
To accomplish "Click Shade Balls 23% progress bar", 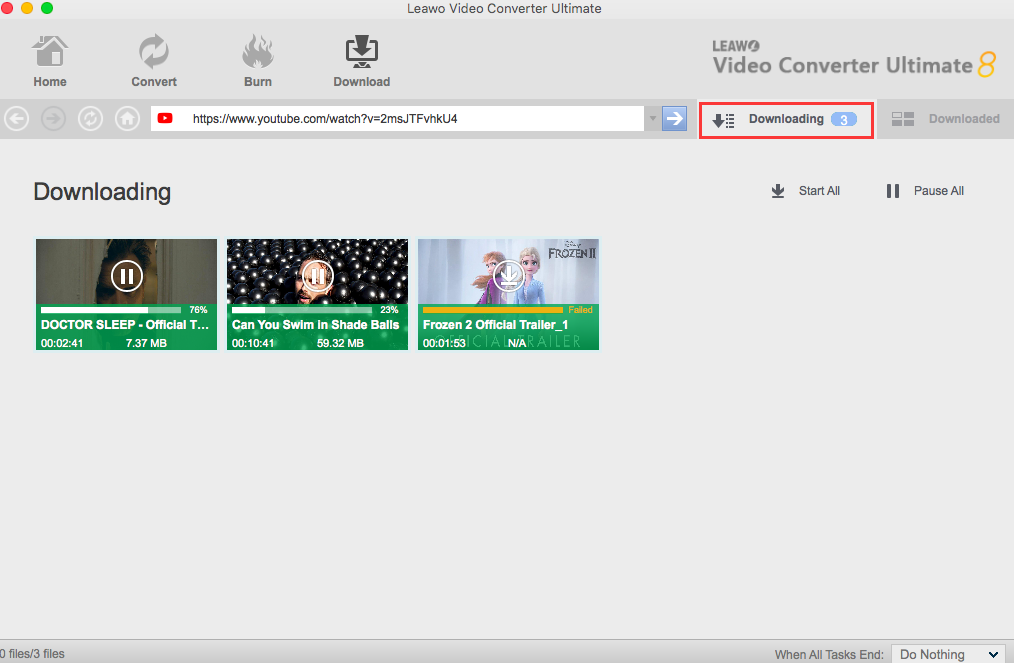I will pos(302,310).
